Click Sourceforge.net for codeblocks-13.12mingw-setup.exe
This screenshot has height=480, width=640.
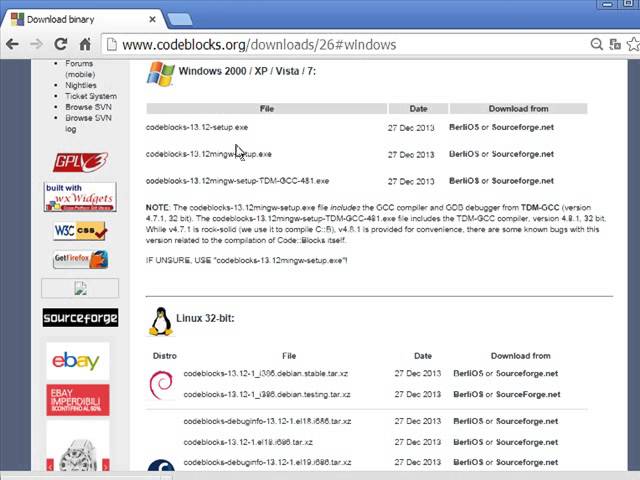(x=522, y=154)
